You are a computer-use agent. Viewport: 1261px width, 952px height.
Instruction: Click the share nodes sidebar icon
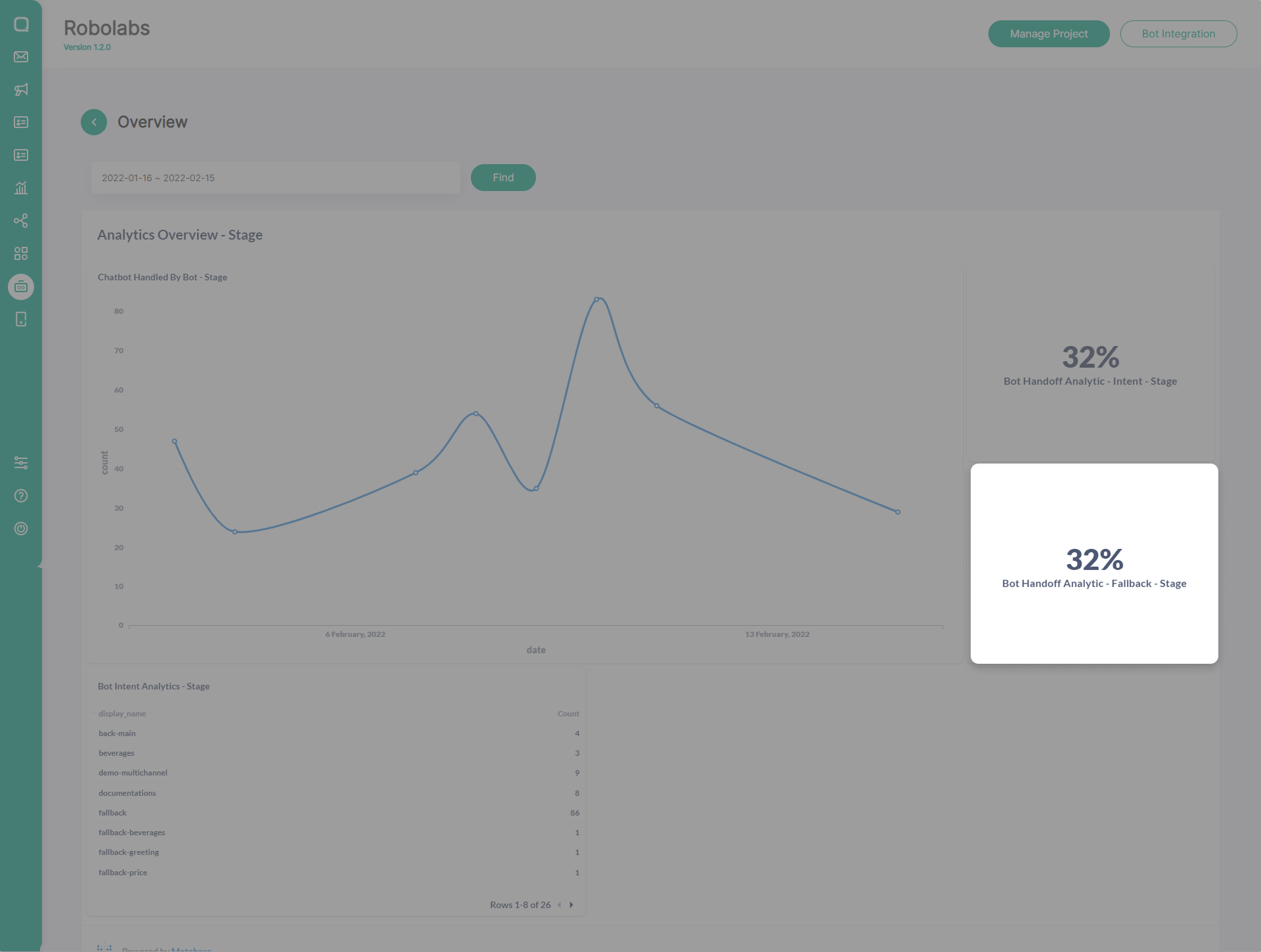(21, 221)
